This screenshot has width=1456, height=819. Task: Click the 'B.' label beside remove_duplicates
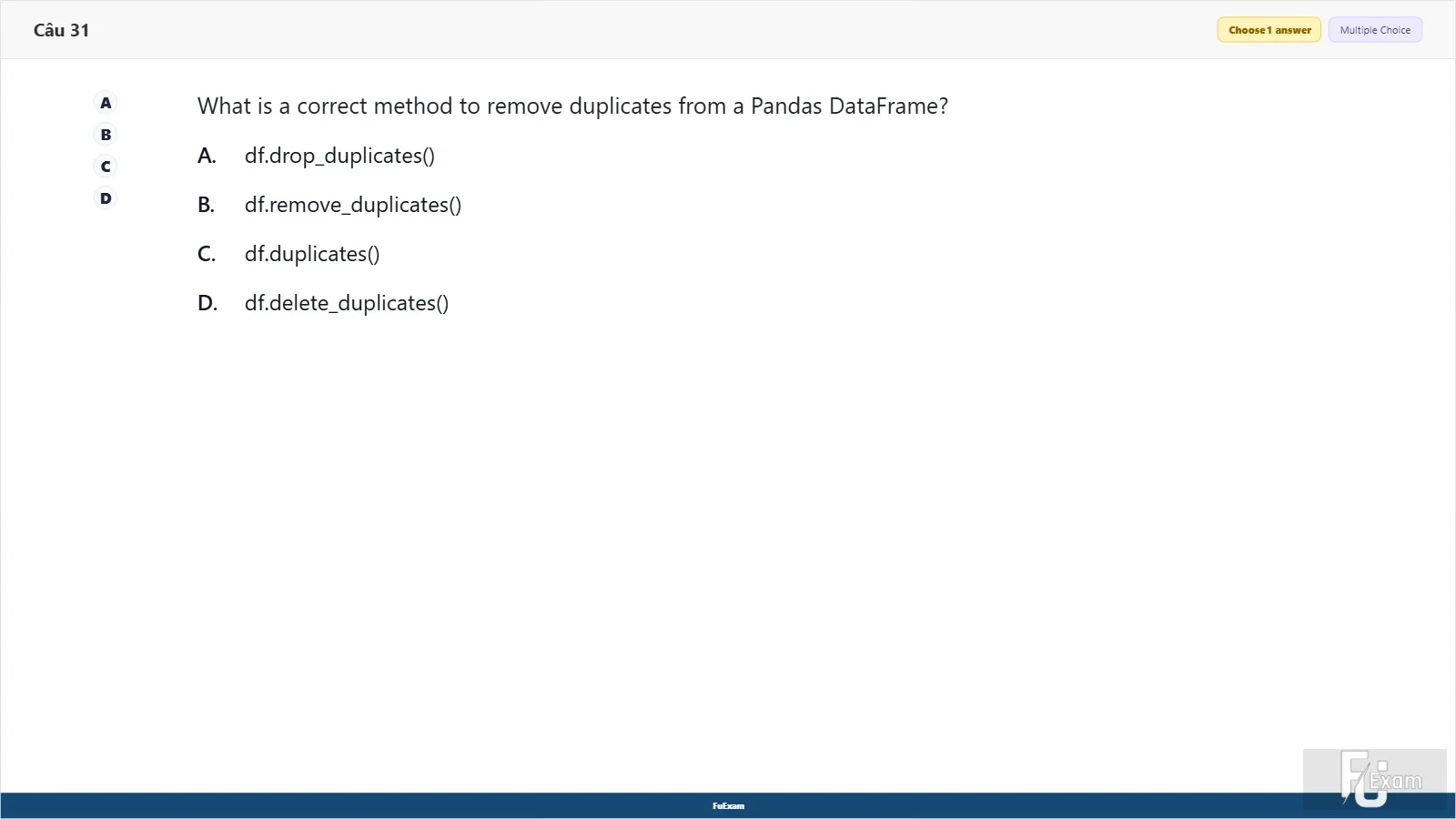pyautogui.click(x=207, y=205)
